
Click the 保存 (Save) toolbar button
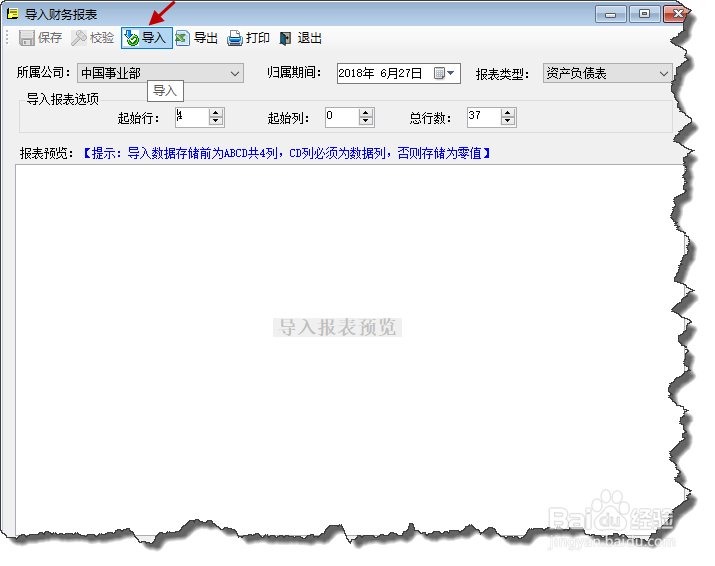point(40,38)
